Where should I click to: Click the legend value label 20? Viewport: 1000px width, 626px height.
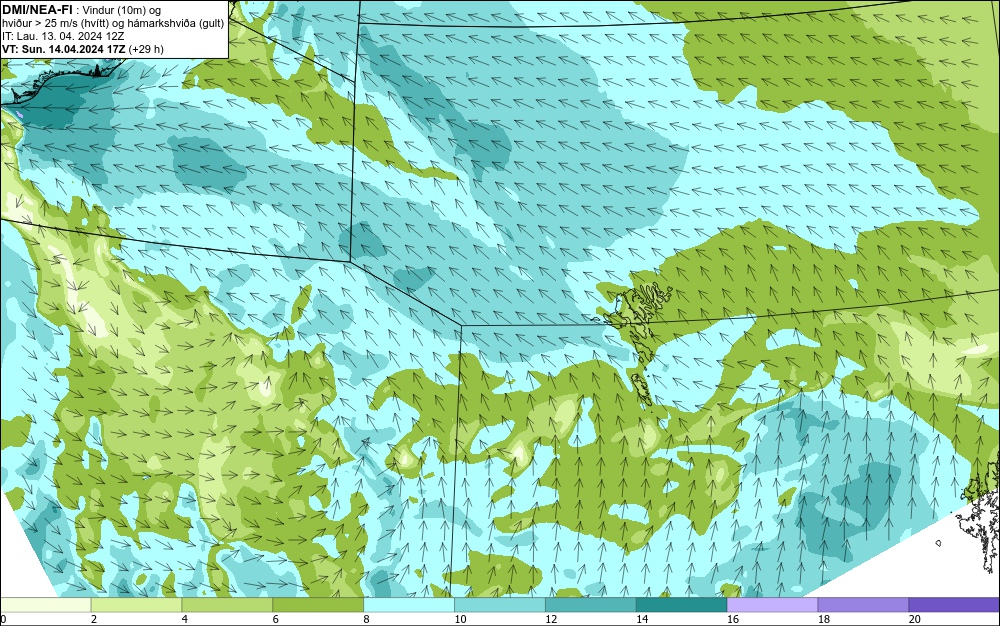[x=915, y=619]
